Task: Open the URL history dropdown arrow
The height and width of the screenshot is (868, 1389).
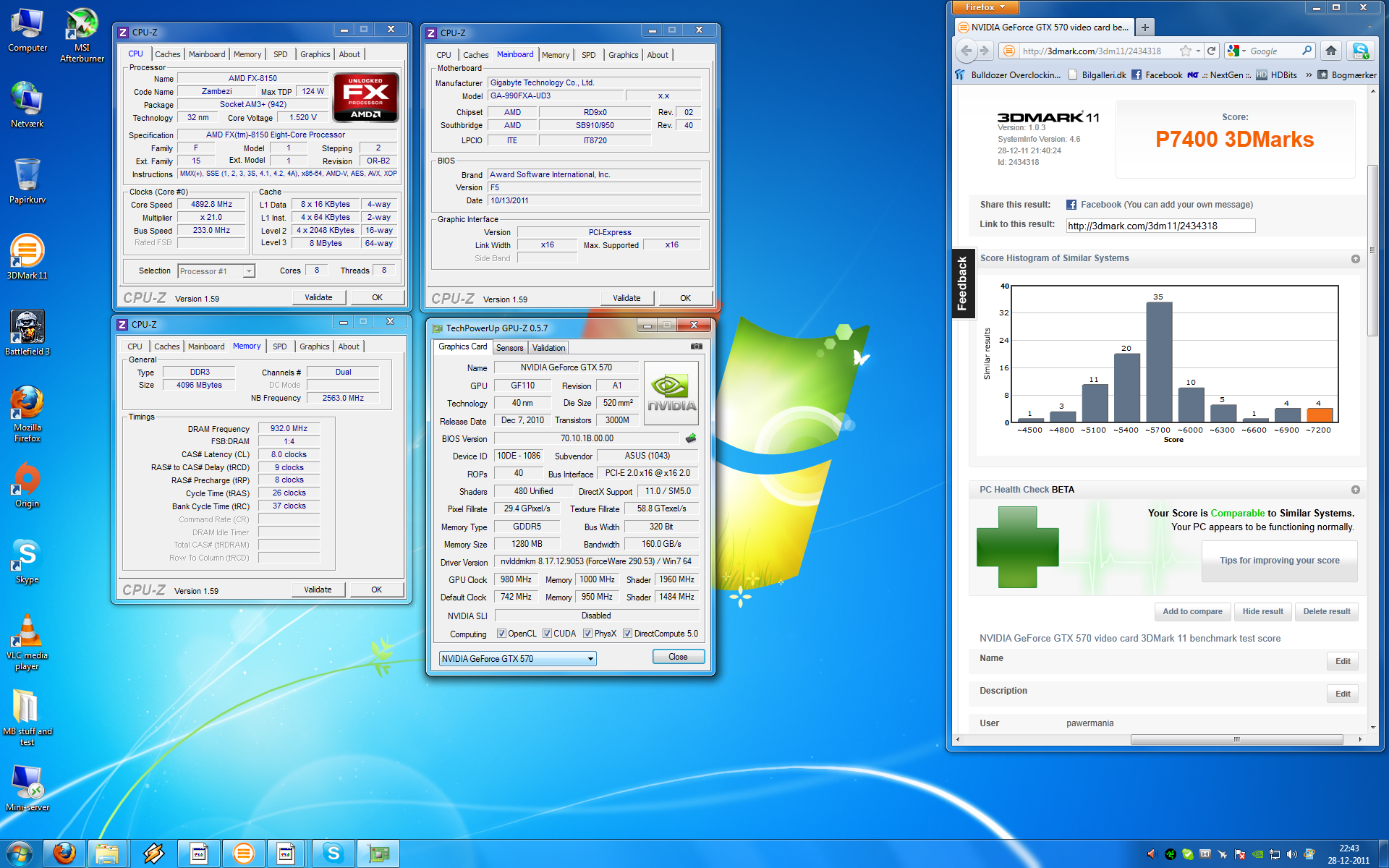Action: coord(1199,51)
